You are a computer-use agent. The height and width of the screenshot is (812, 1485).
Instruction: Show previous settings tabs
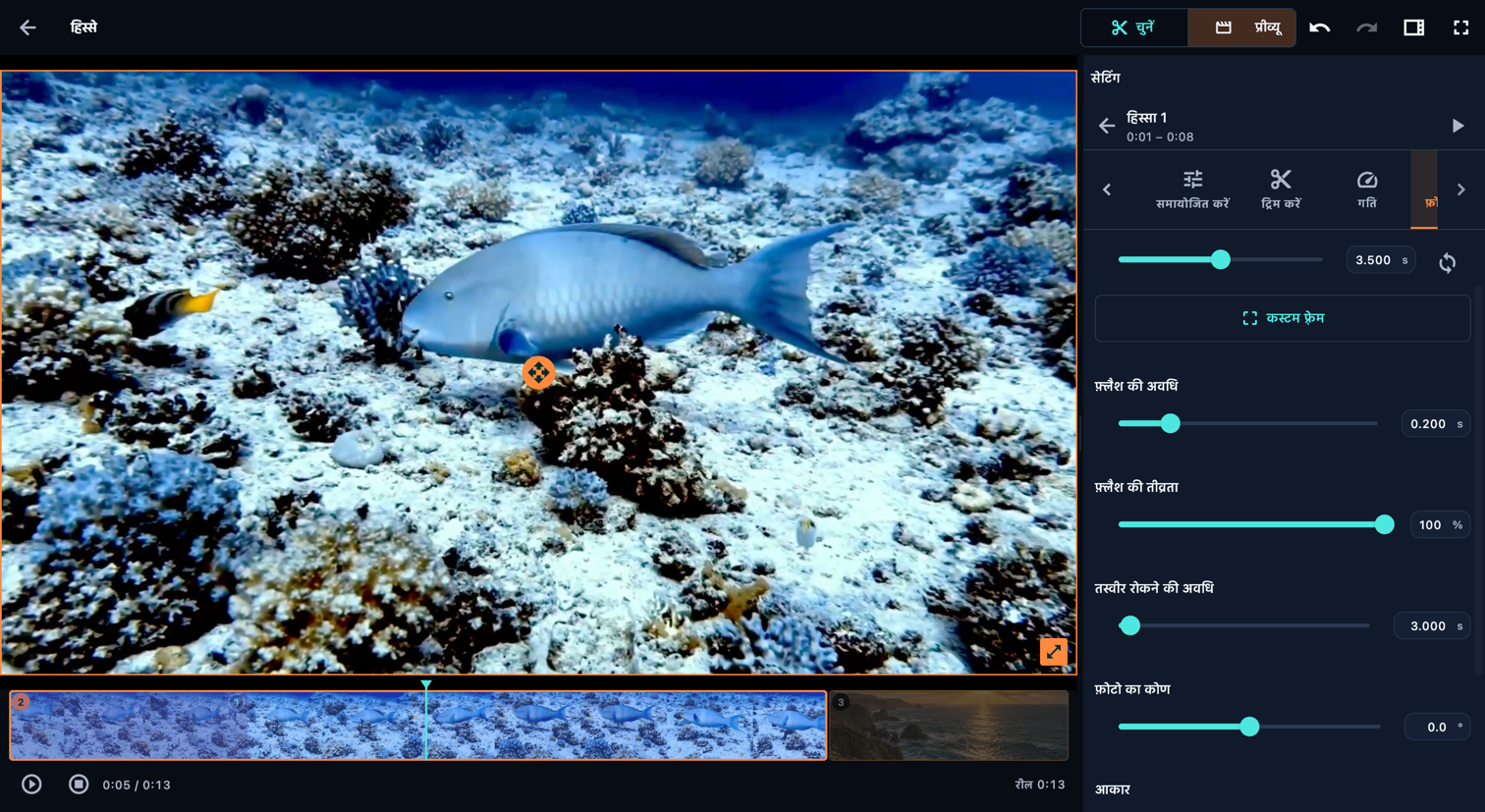point(1107,189)
